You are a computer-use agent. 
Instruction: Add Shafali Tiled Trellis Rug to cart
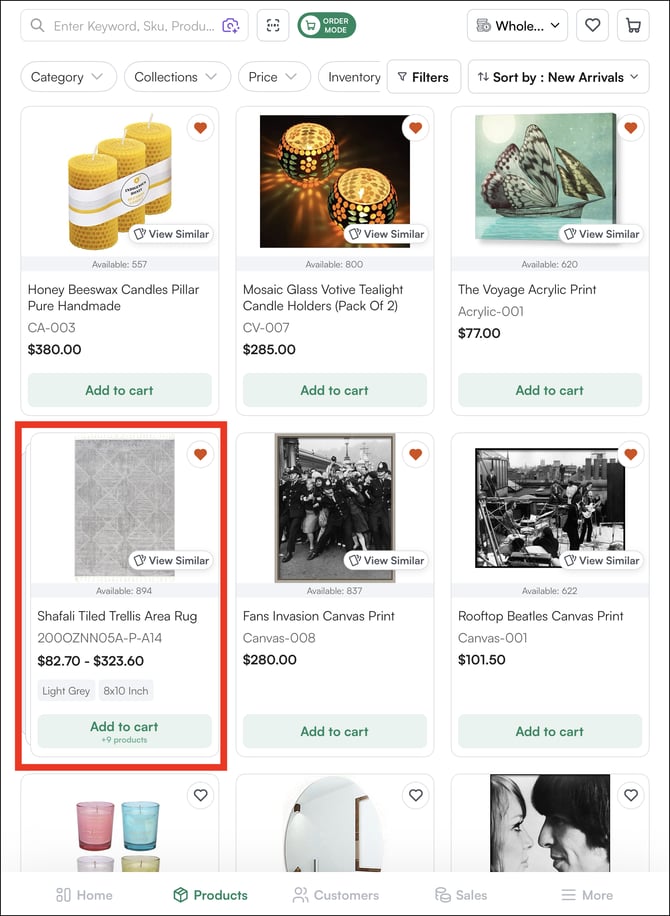124,731
